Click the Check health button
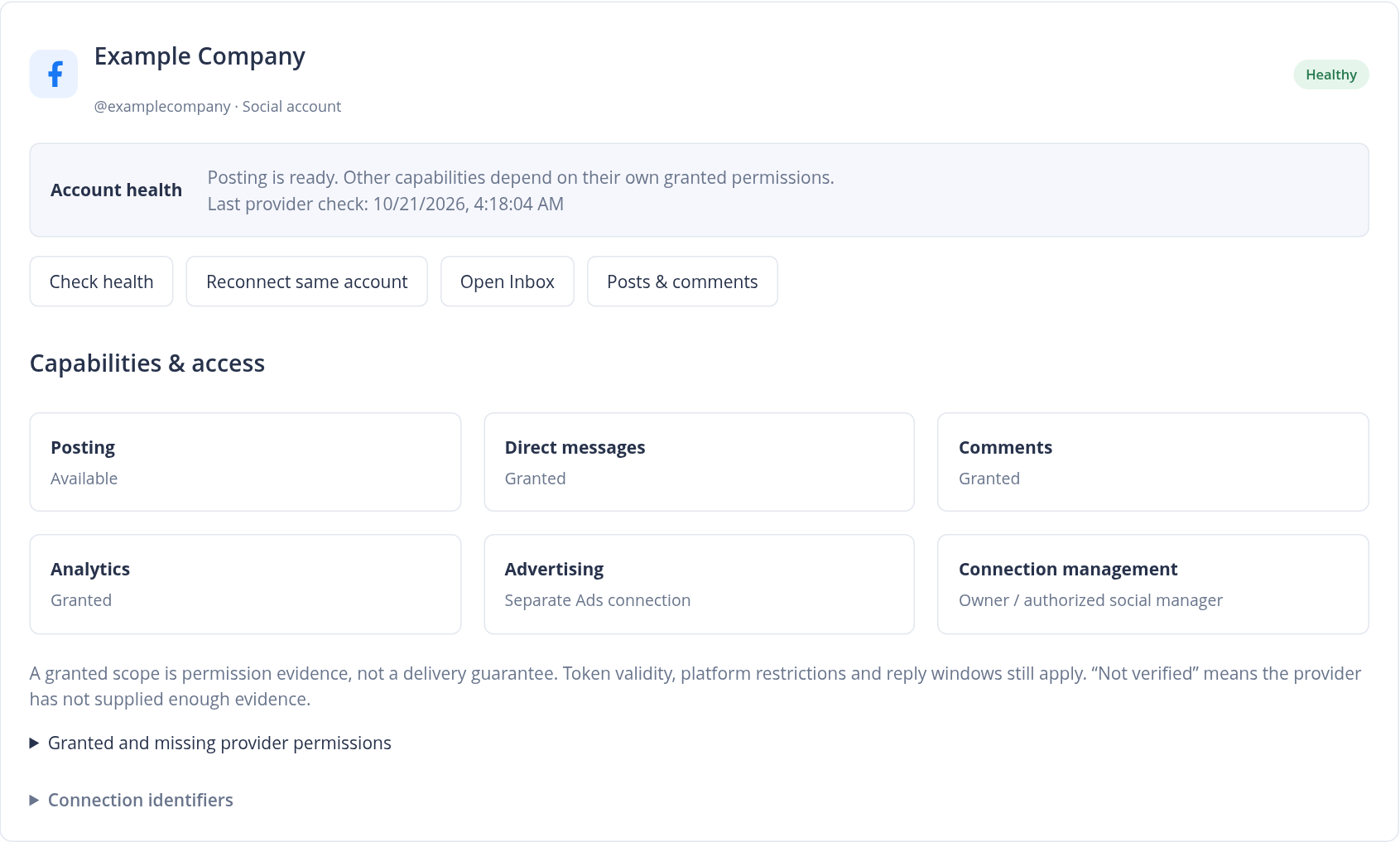The height and width of the screenshot is (842, 1400). 101,281
